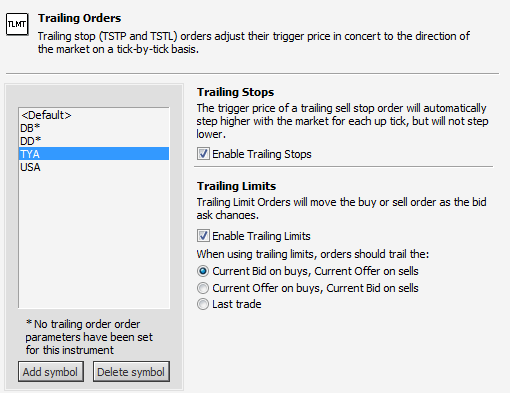Choose the Last trade radio option
Image resolution: width=510 pixels, height=393 pixels.
click(x=203, y=304)
